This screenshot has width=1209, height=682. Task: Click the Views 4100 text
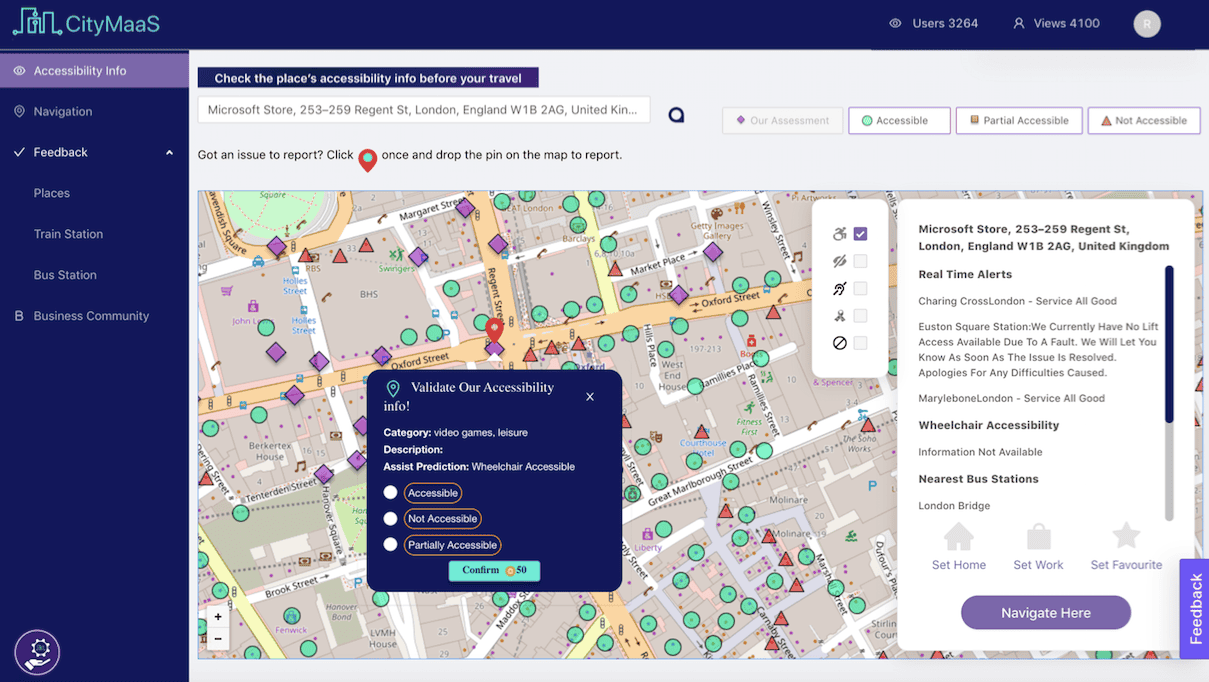[x=1066, y=23]
